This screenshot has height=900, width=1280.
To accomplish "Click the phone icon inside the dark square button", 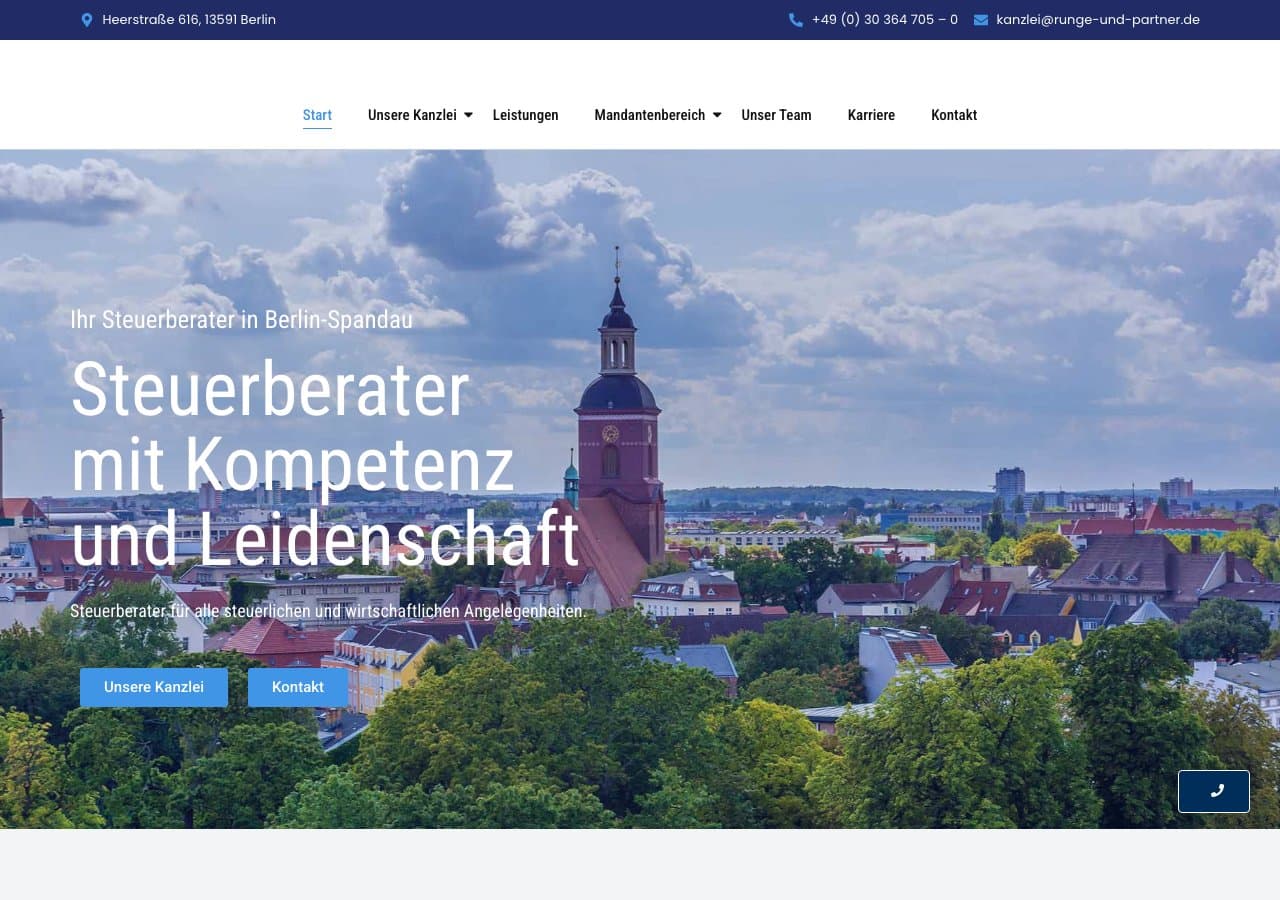I will pos(1214,791).
